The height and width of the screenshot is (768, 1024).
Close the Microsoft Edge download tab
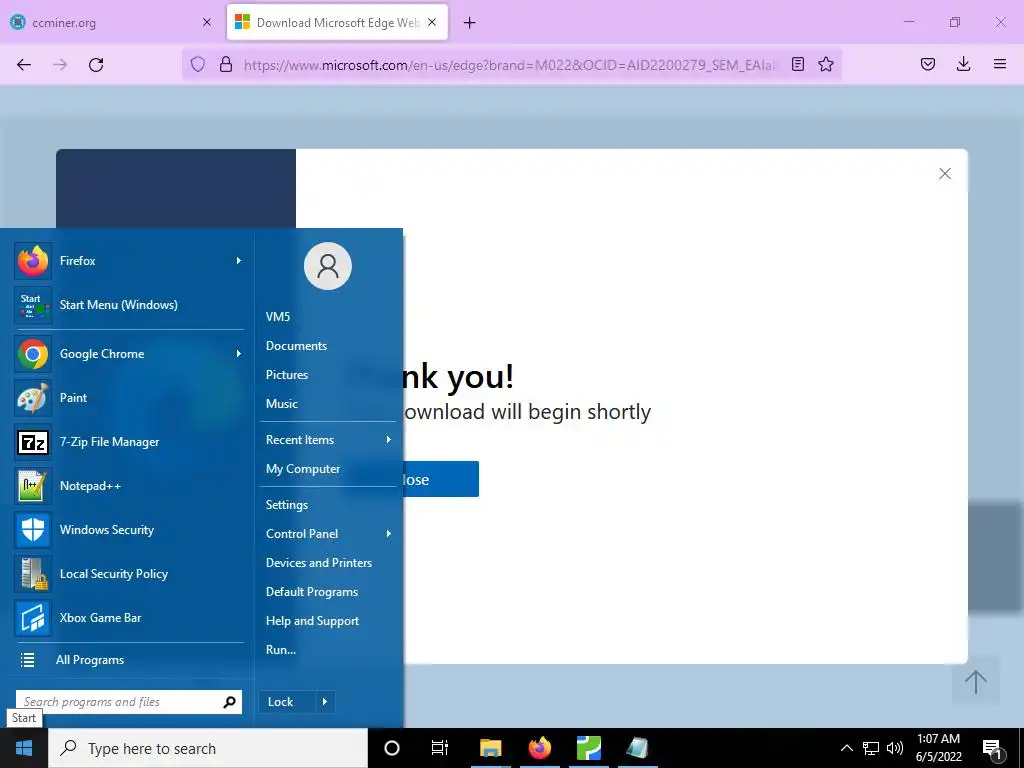click(x=432, y=22)
